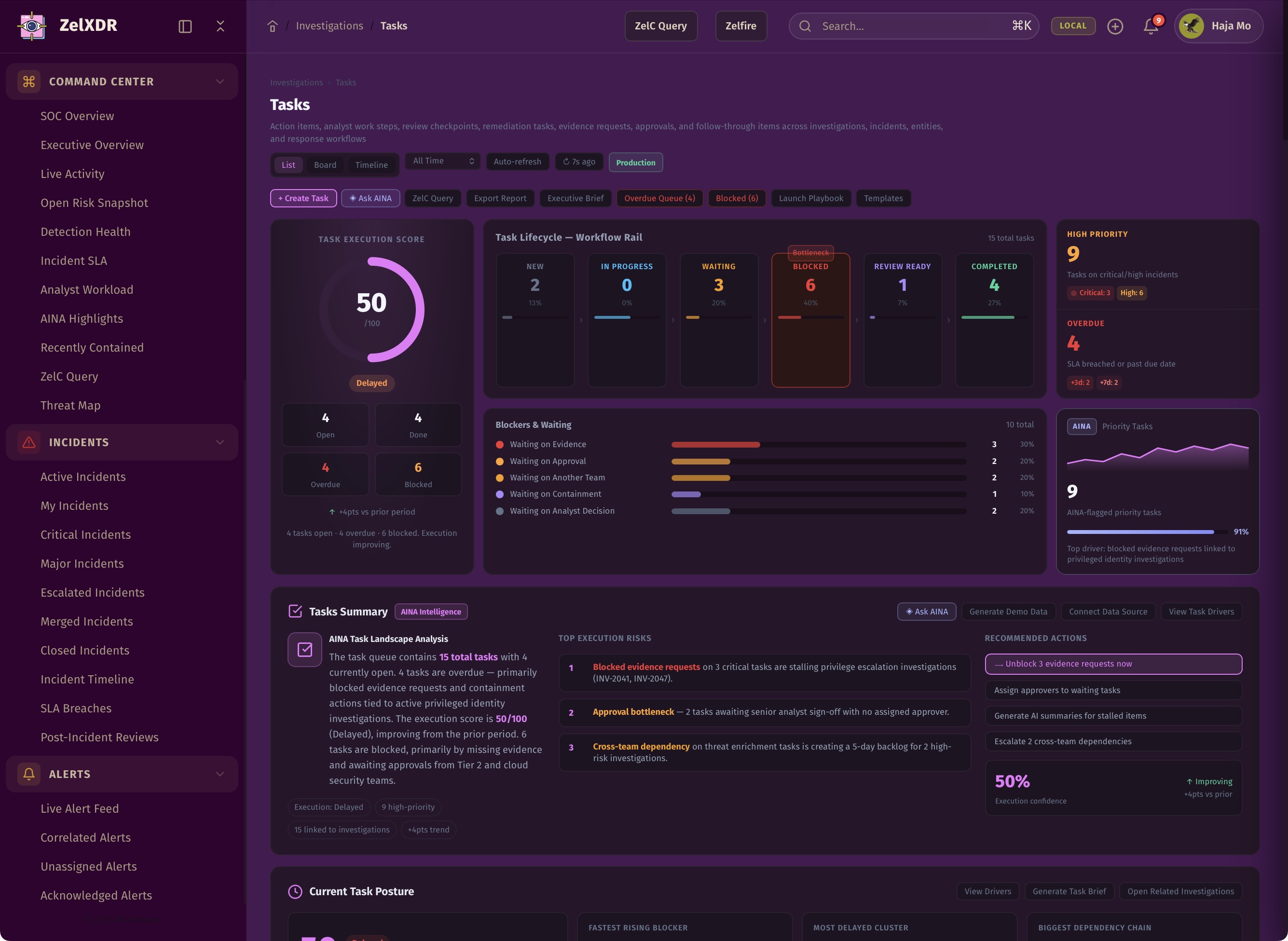Open the notifications bell

pos(1151,26)
